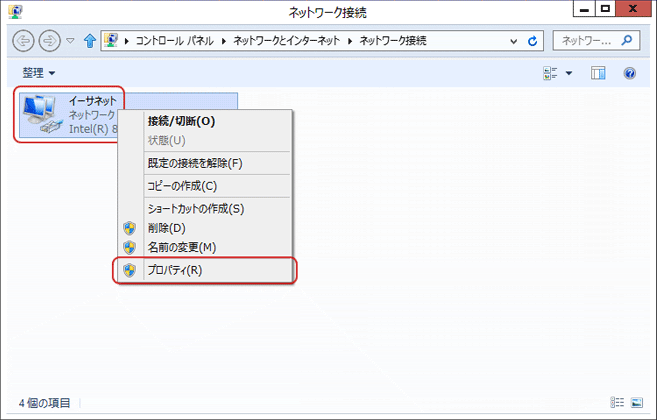The width and height of the screenshot is (657, 420).
Task: Open the address bar history dropdown
Action: (x=513, y=41)
